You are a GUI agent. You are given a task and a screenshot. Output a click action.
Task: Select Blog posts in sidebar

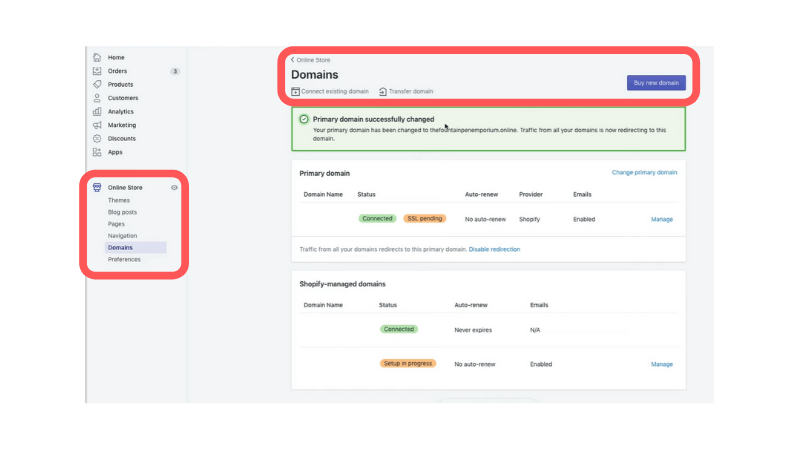[x=123, y=212]
